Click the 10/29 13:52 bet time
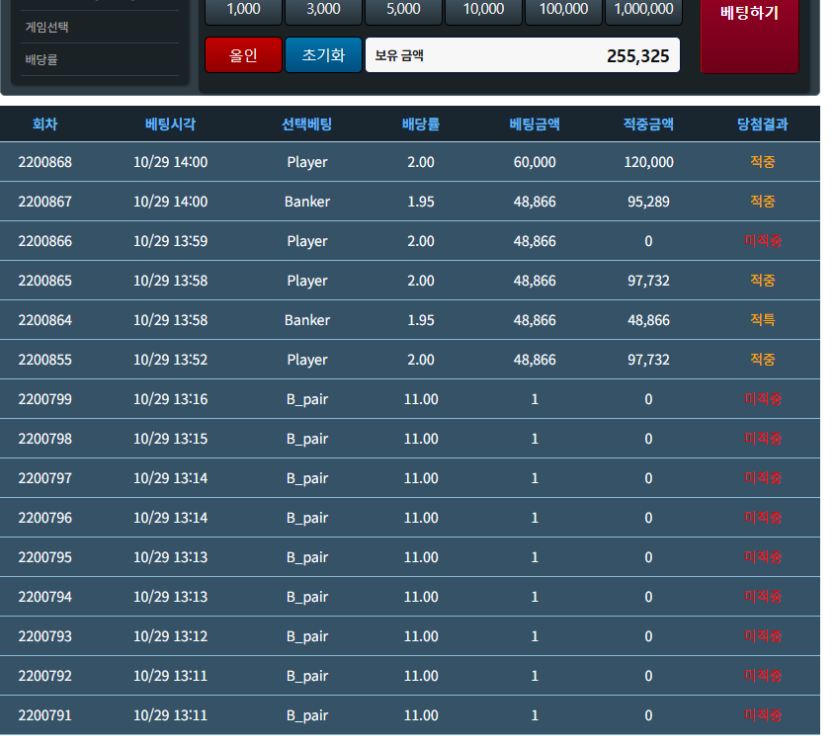This screenshot has height=746, width=835. 170,359
